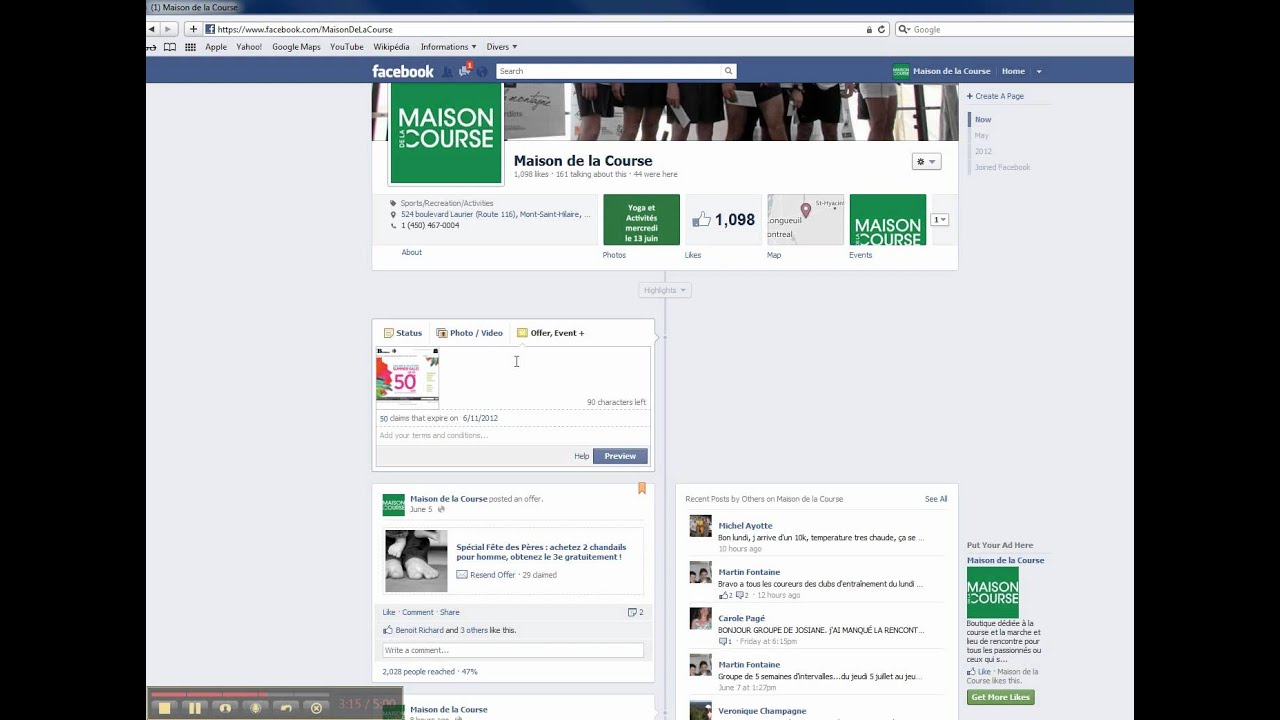Open the Events tile
Screen dimensions: 1280x720
coord(888,220)
